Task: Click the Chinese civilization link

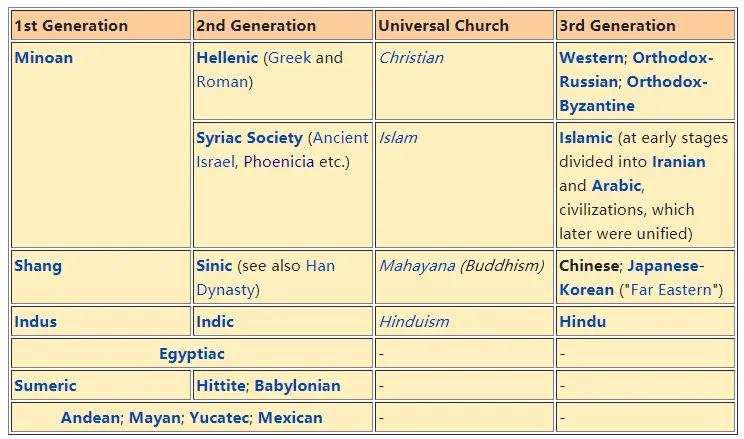Action: [x=589, y=266]
